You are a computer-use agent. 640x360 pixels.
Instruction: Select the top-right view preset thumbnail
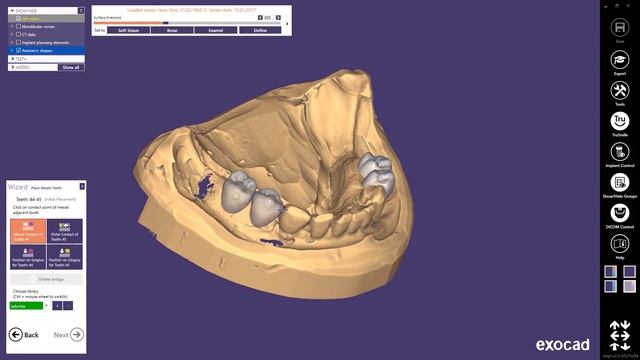[629, 271]
